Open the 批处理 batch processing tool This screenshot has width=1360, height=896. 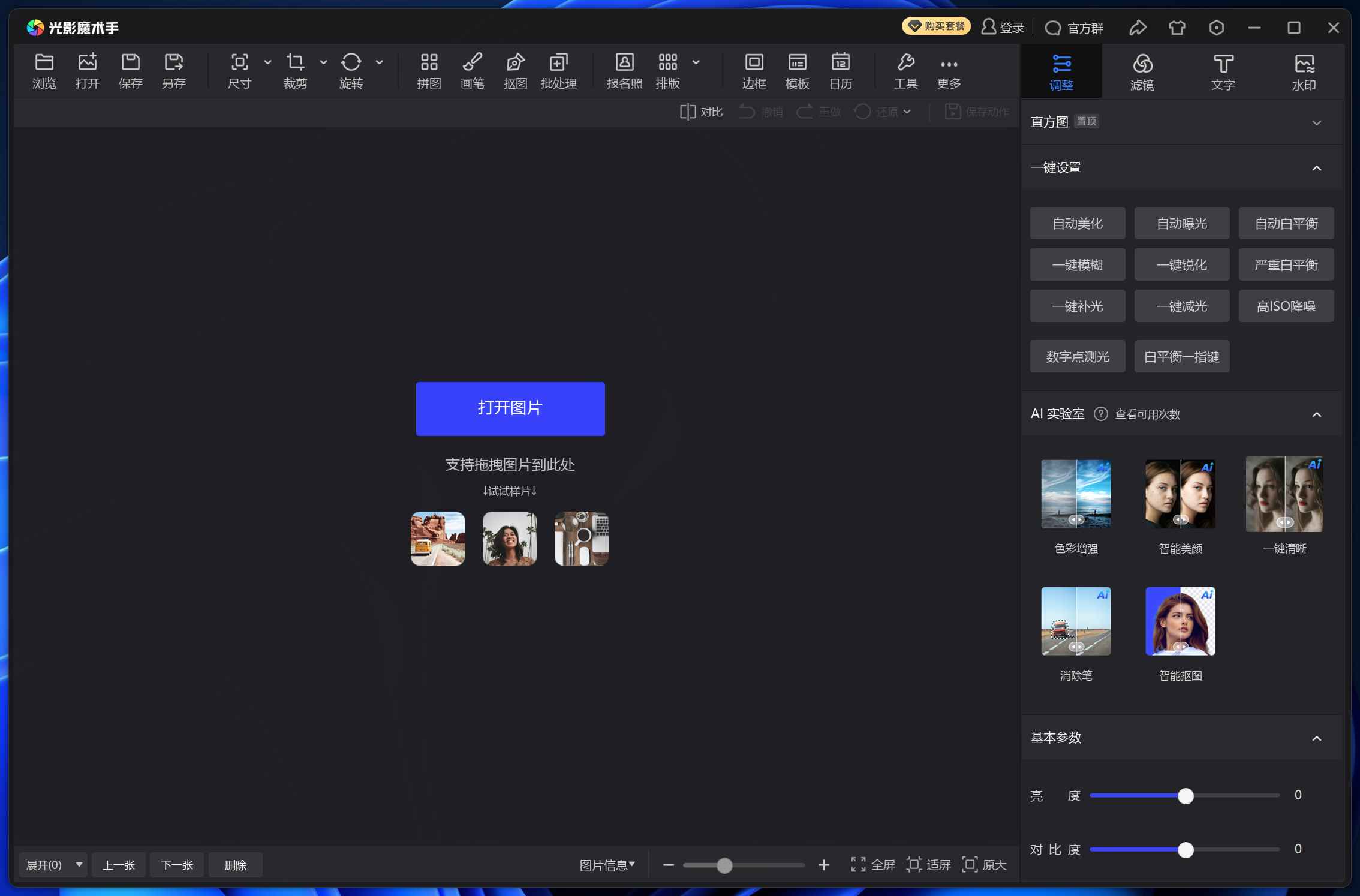tap(558, 70)
